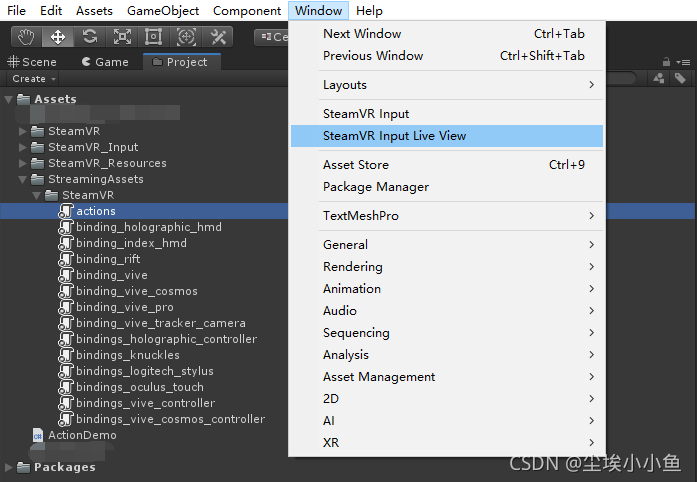697x482 pixels.
Task: Expand the SteamVR folder under Assets
Action: (23, 131)
